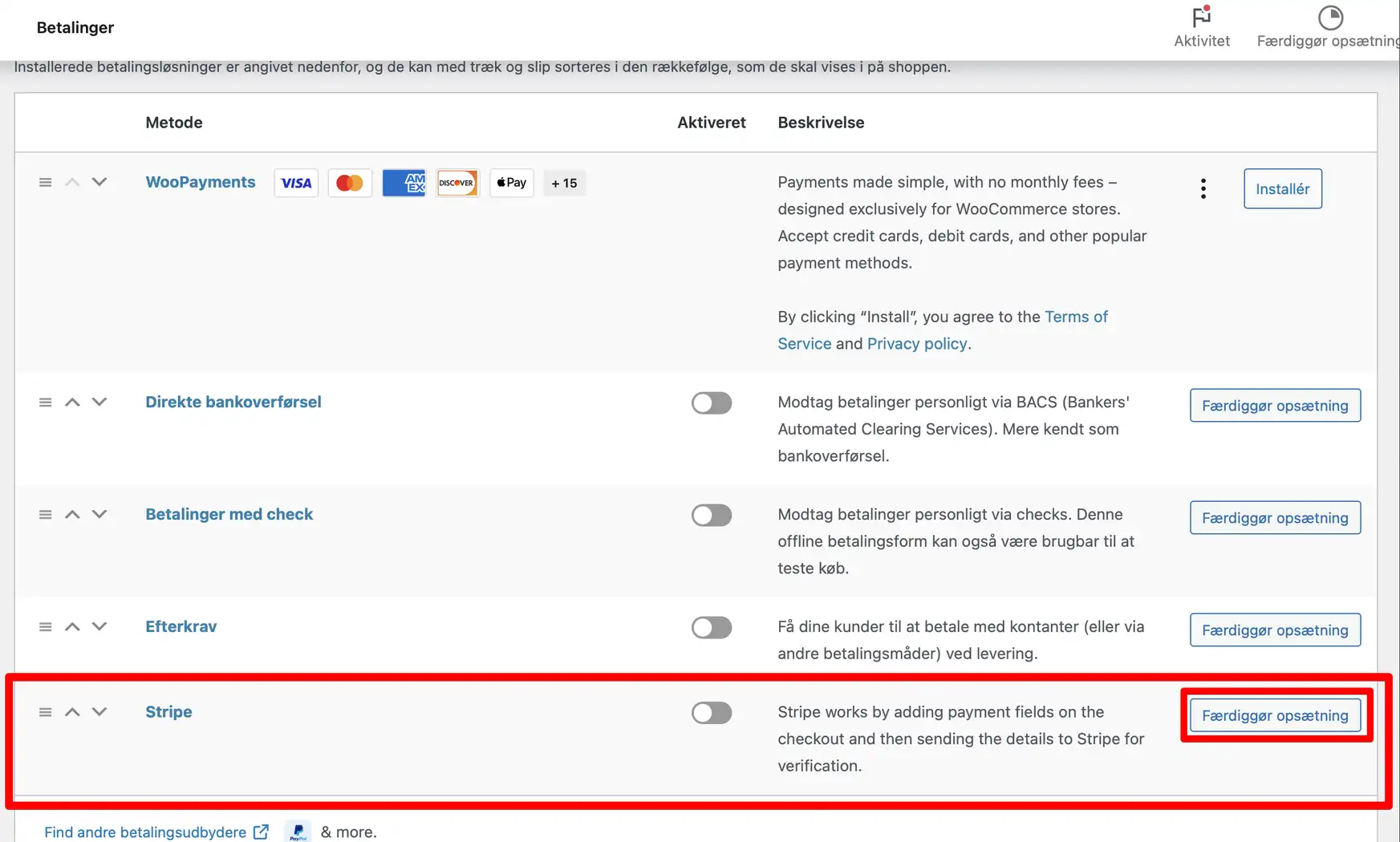Click the Installér button for WooPayments

click(1282, 189)
